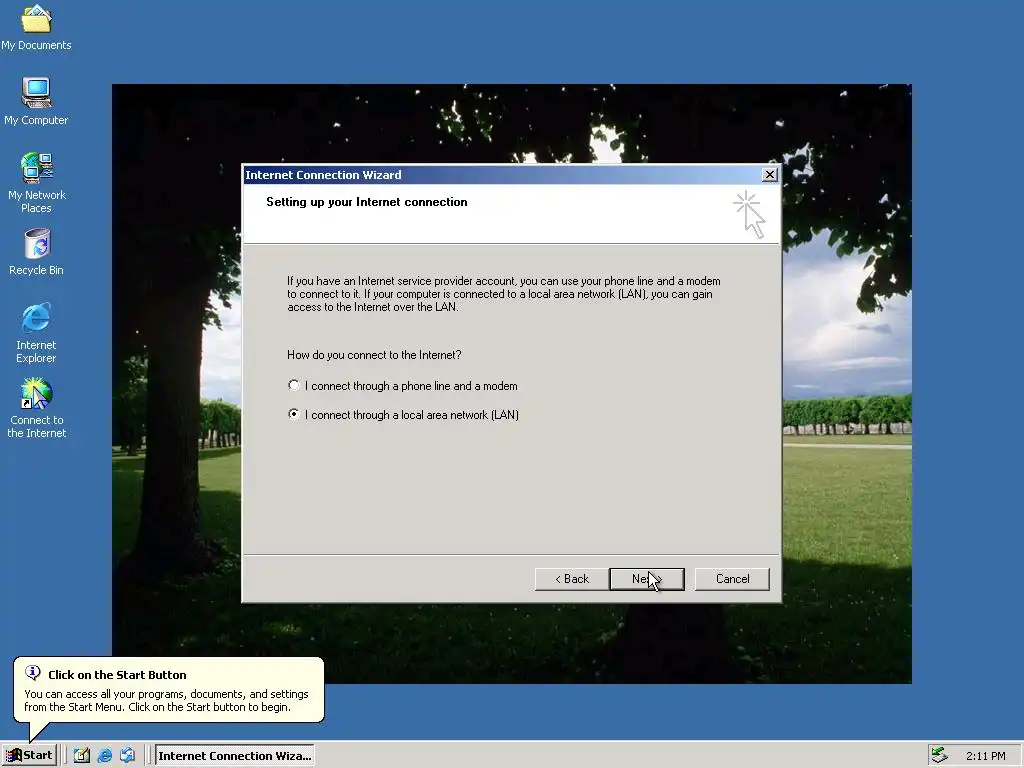This screenshot has width=1024, height=768.
Task: Click the Show Desktop quick launch icon
Action: coord(82,756)
